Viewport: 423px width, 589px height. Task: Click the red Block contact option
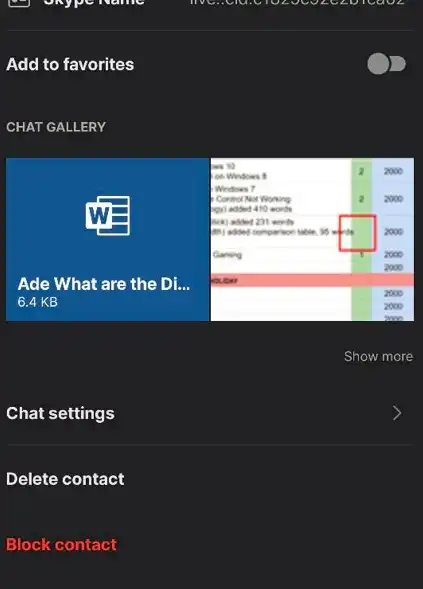click(x=61, y=544)
